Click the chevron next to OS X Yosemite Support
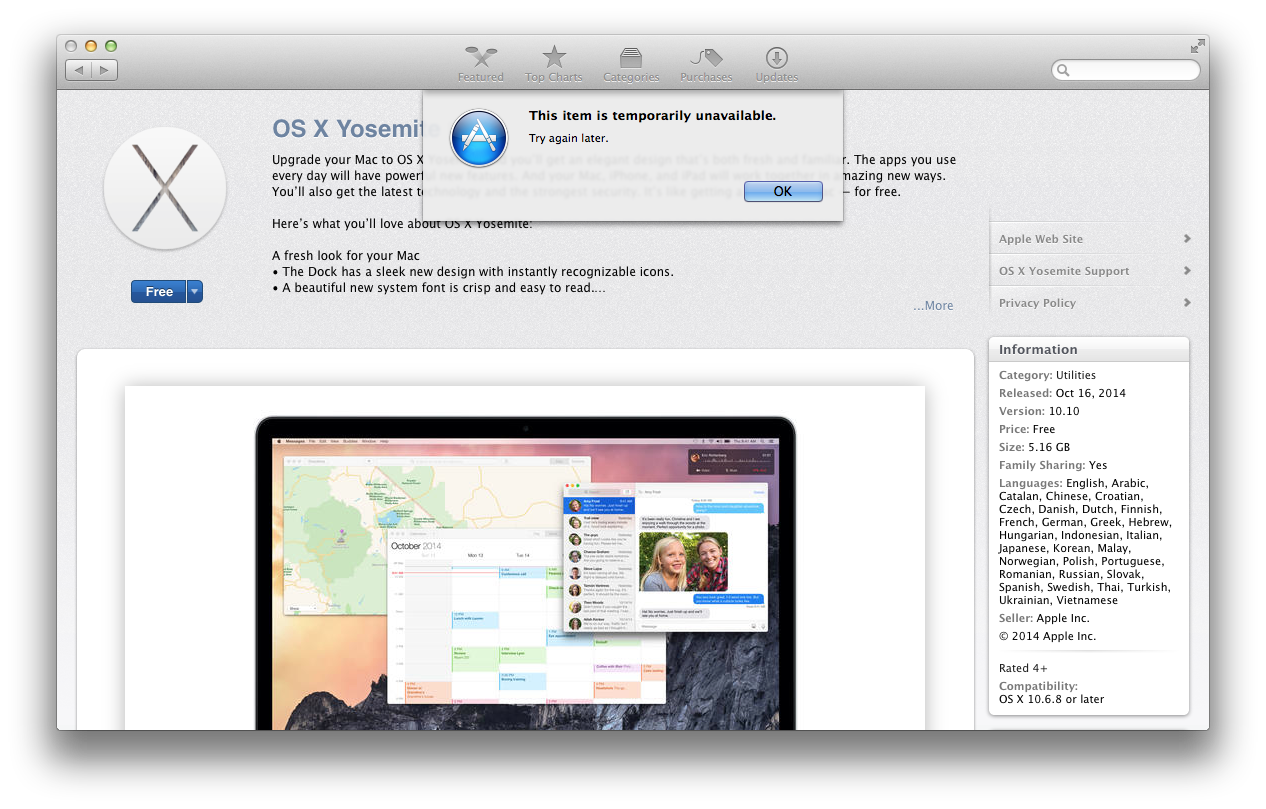1266x809 pixels. 1187,271
